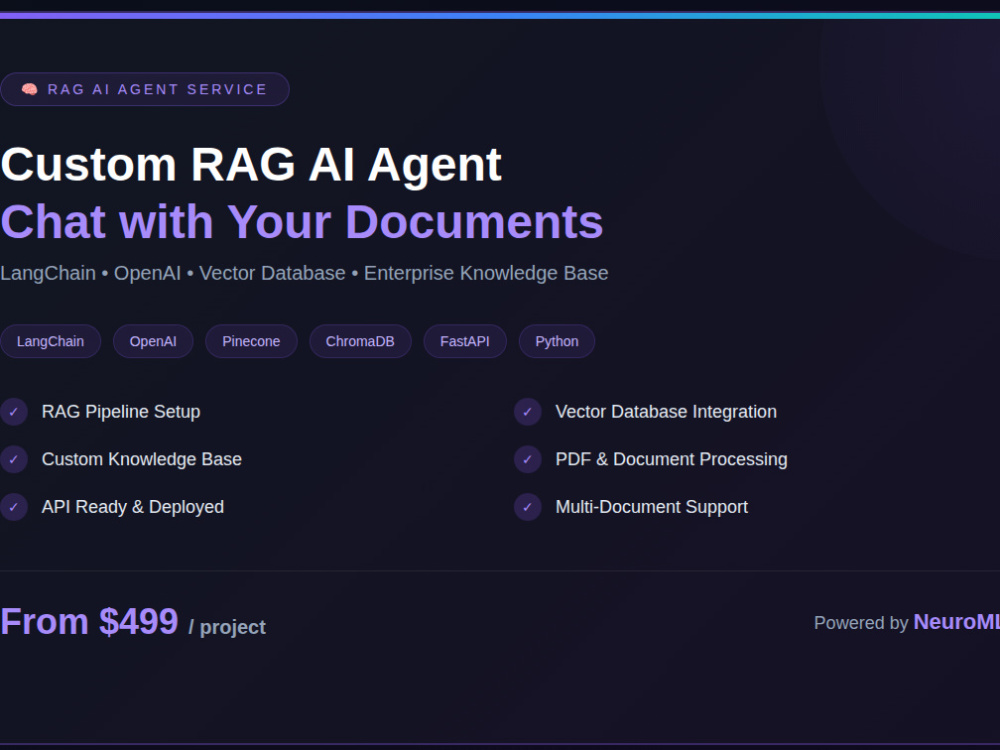Click the brain emoji icon in the badge
The image size is (1000, 750).
click(x=29, y=89)
